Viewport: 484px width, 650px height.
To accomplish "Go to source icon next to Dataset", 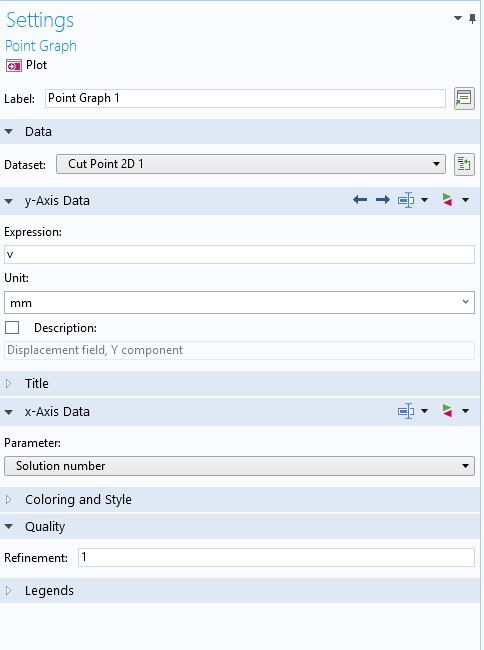I will coord(464,165).
